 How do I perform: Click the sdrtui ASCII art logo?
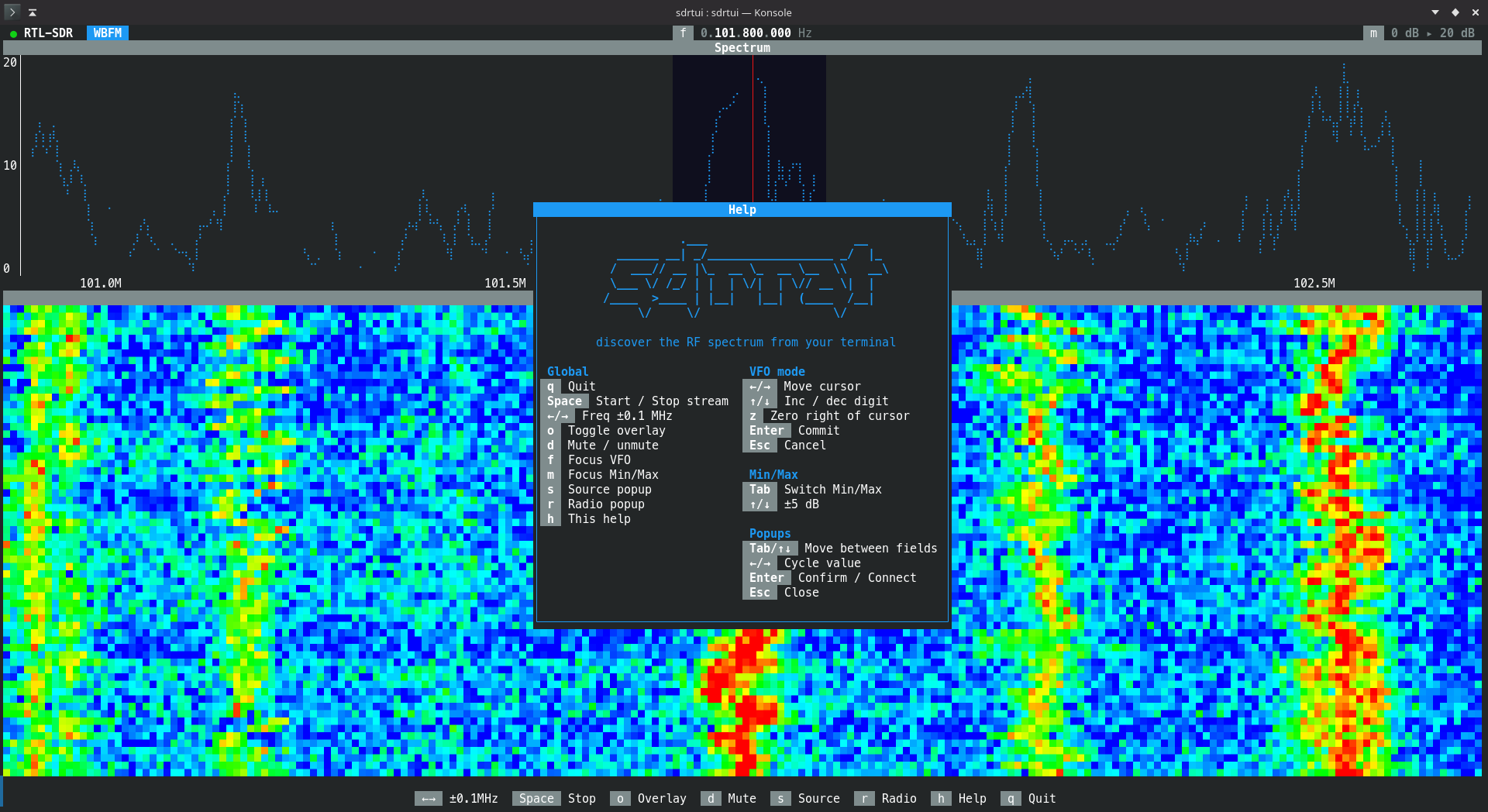tap(746, 279)
